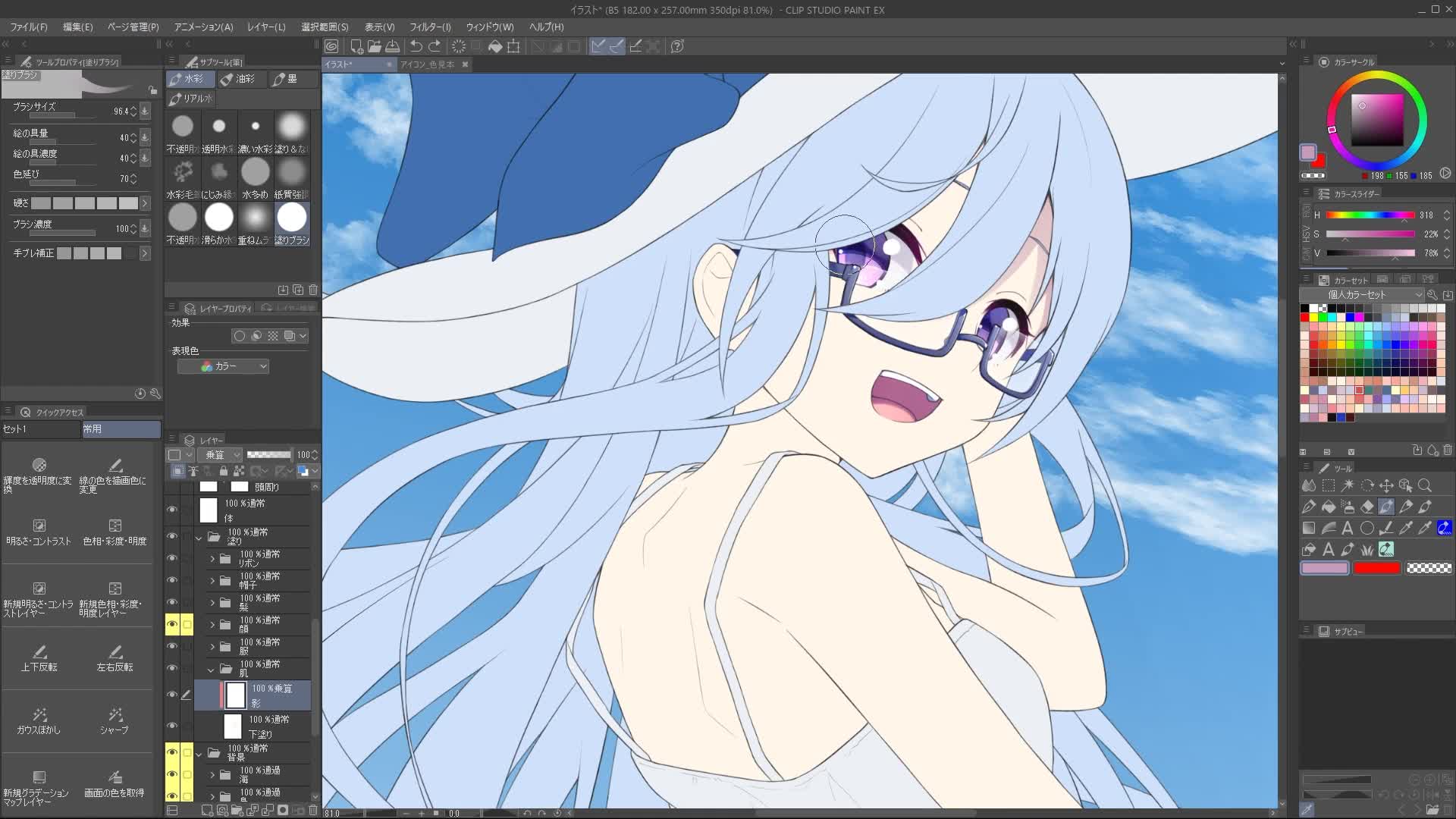Collapse the 肌 layer folder
The height and width of the screenshot is (819, 1456).
point(211,670)
